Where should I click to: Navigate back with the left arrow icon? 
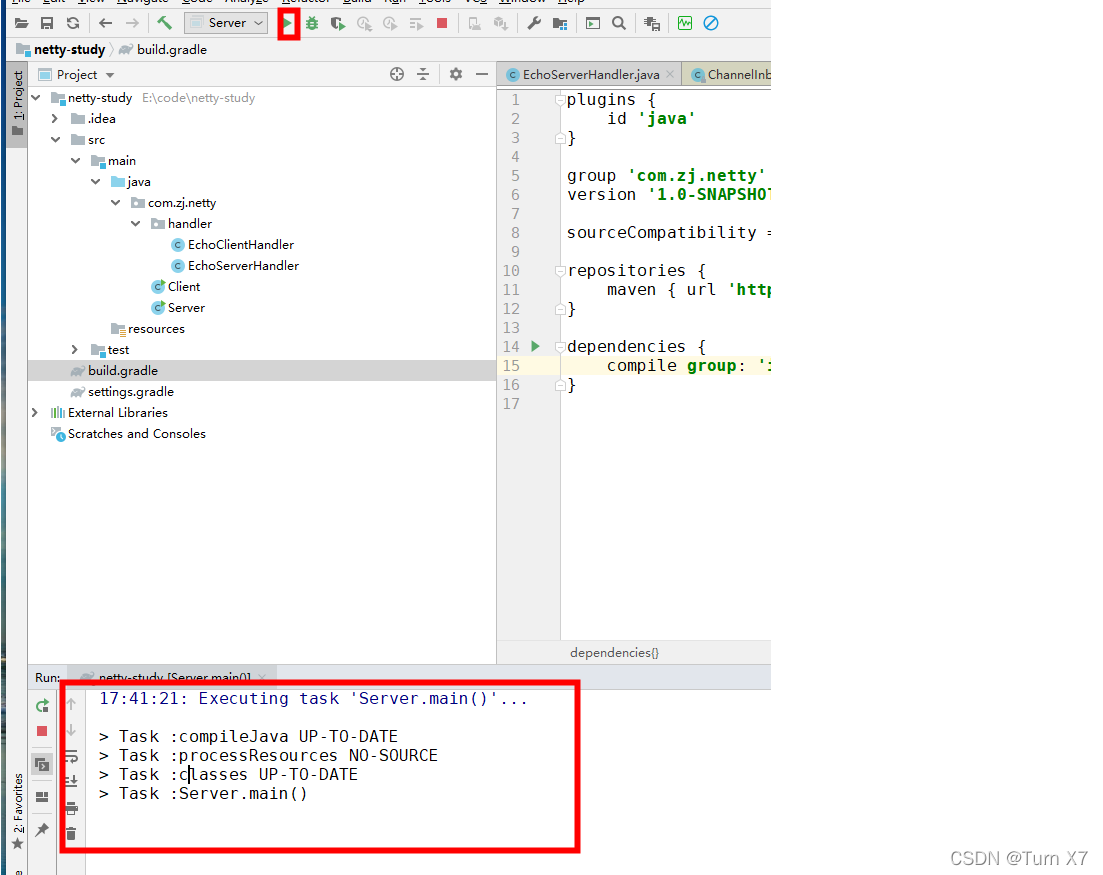[x=106, y=23]
